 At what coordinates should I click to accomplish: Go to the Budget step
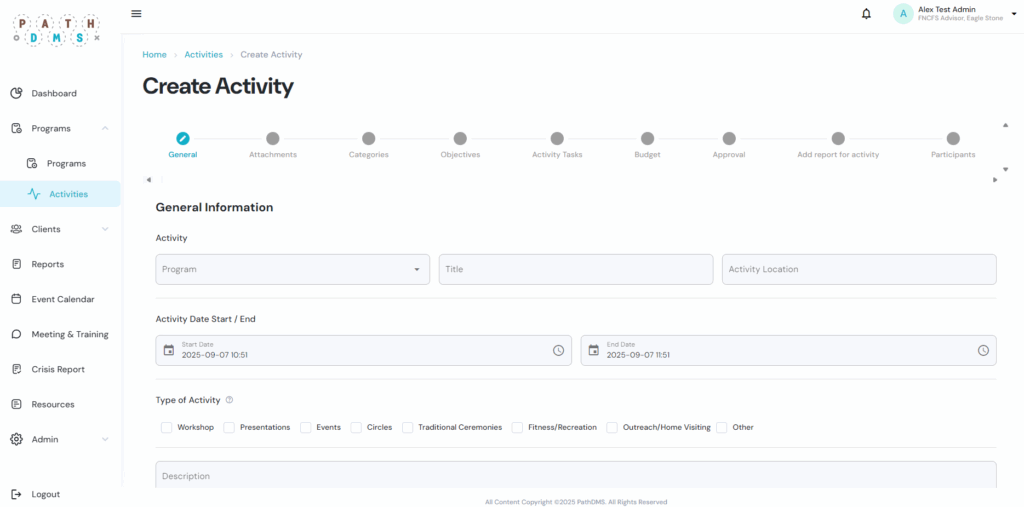647,139
